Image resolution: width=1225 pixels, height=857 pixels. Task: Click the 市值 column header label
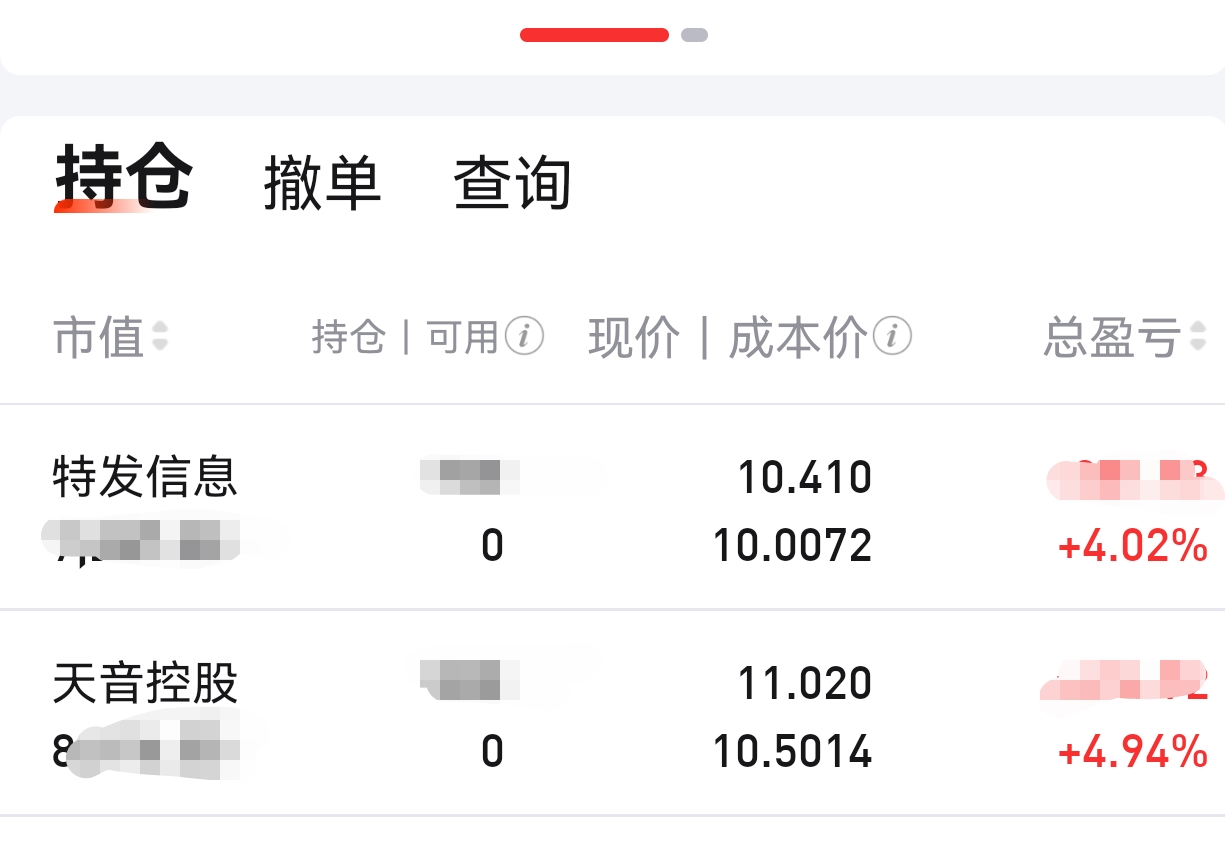98,337
